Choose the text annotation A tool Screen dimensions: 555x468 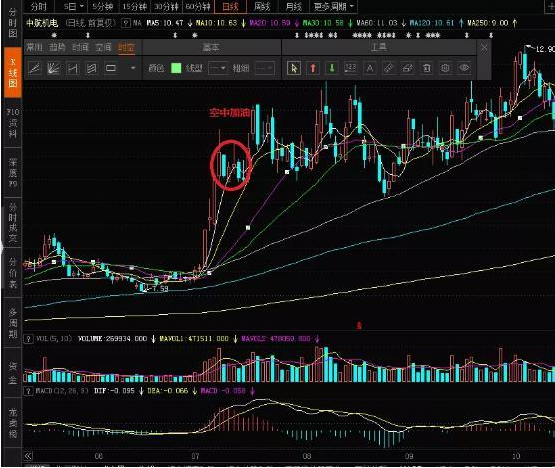(x=370, y=68)
